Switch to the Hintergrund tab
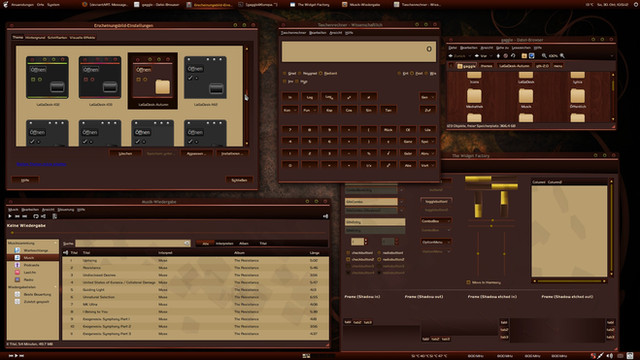Screen dimensions: 640x360 [35, 38]
